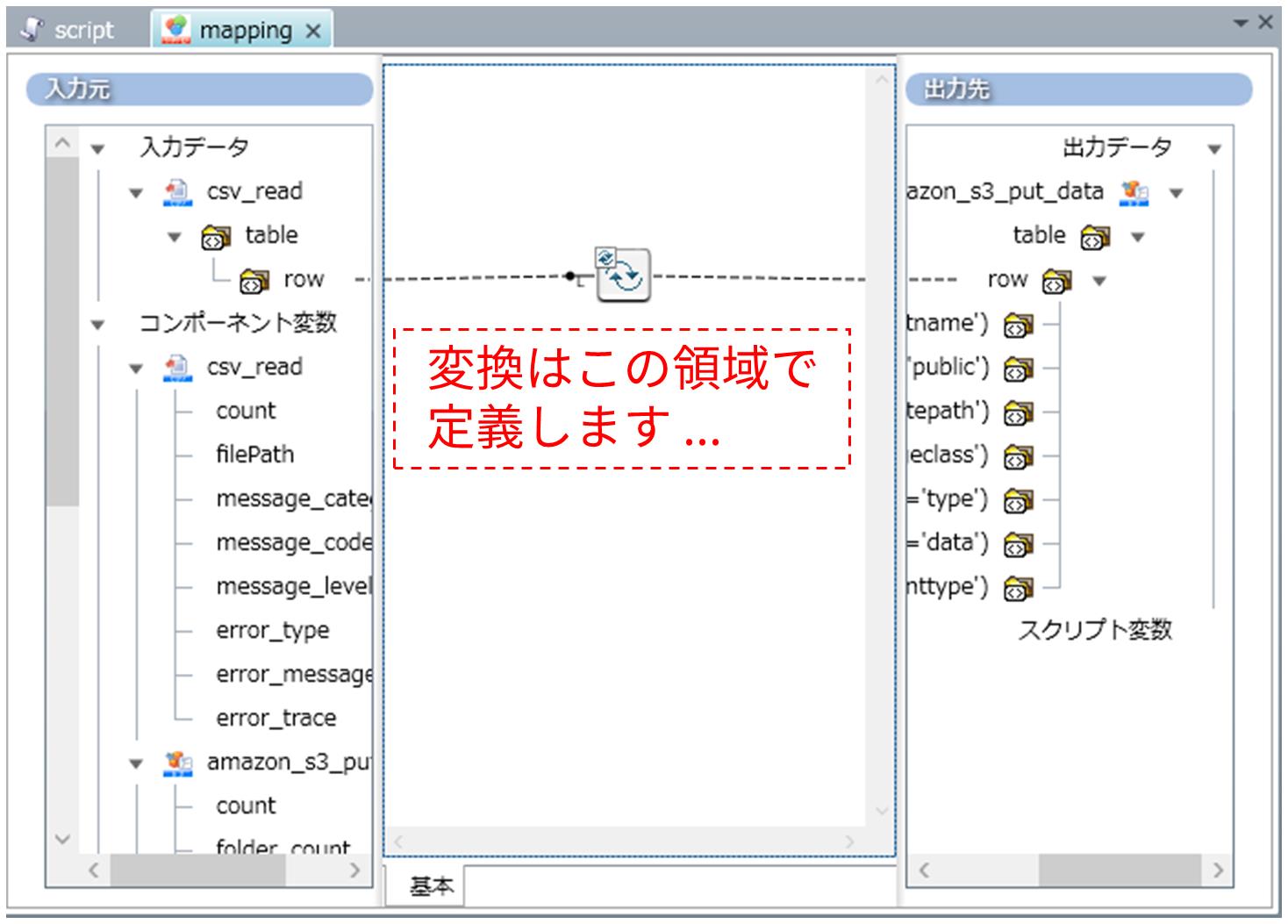Select the 基本 tab at bottom
The image size is (1288, 924).
tap(431, 886)
